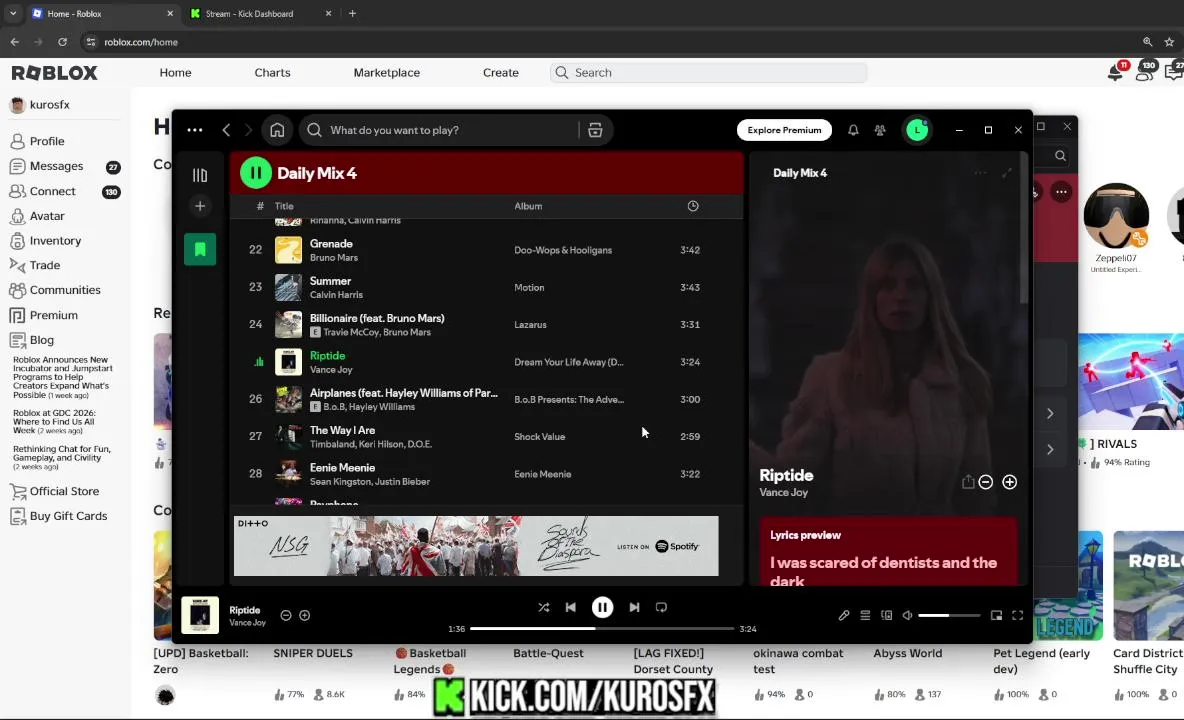Open Roblox Create tab
The width and height of the screenshot is (1184, 720).
tap(501, 72)
